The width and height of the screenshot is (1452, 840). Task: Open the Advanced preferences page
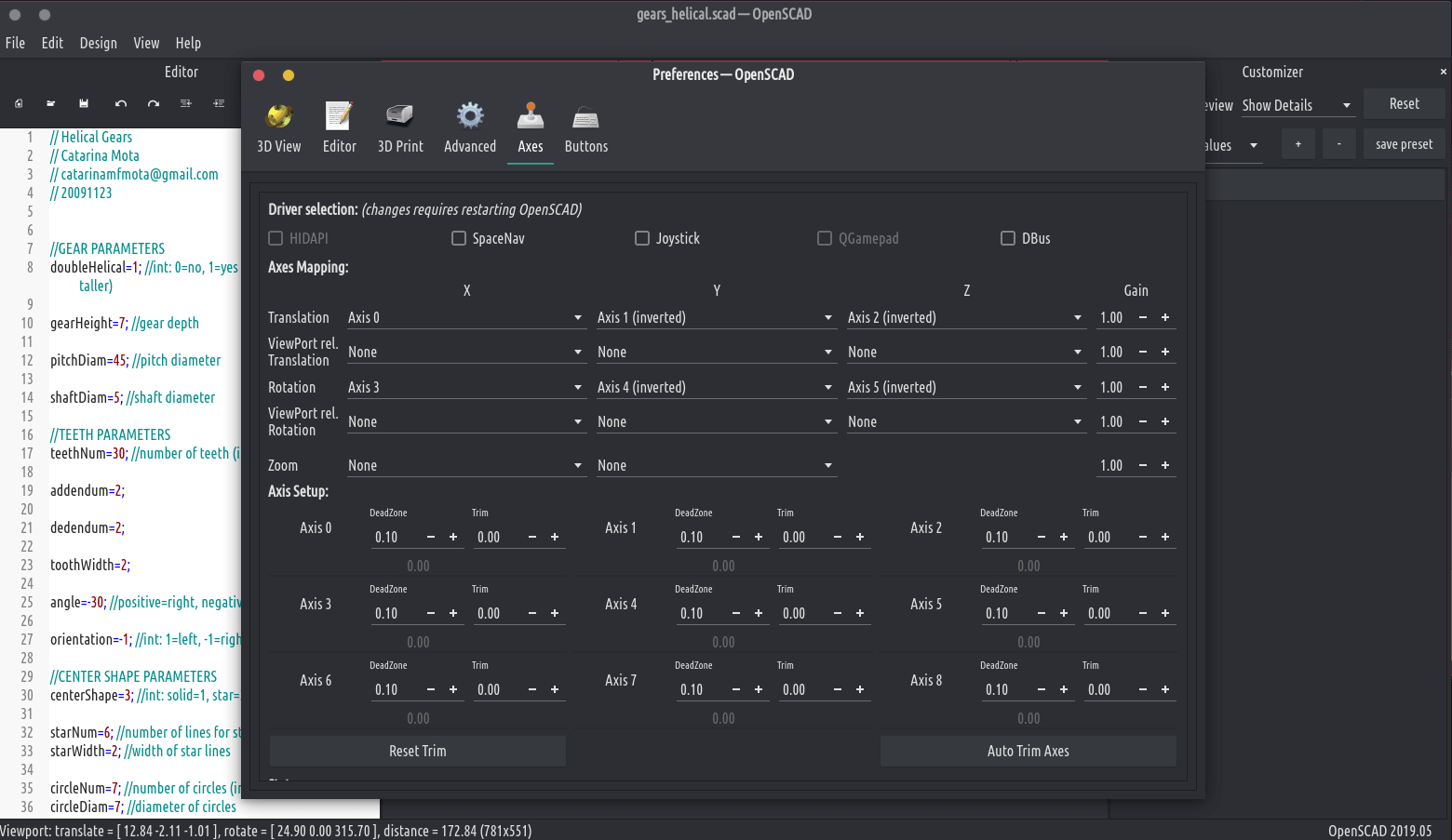pyautogui.click(x=470, y=128)
